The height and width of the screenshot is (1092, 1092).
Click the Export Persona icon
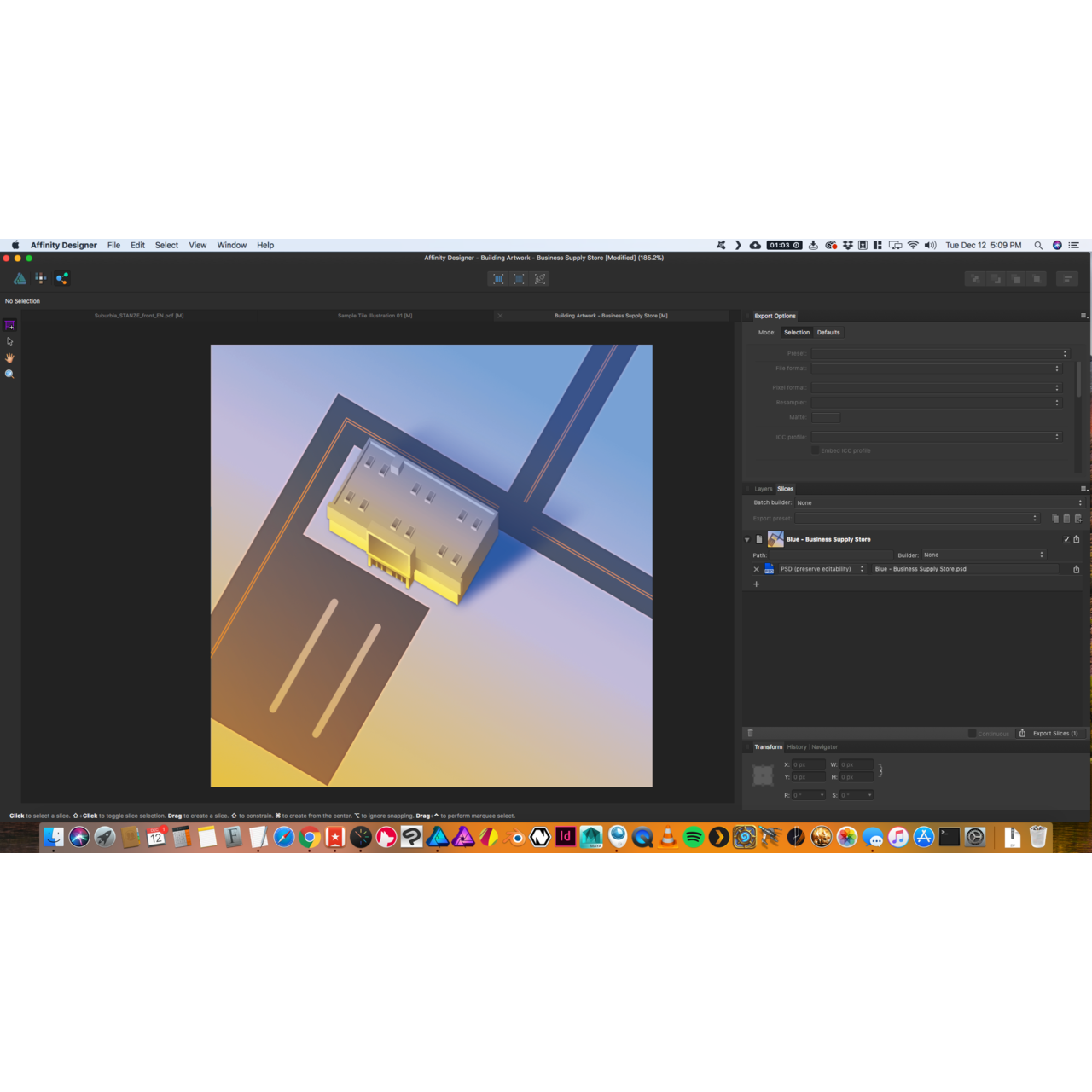pos(61,278)
